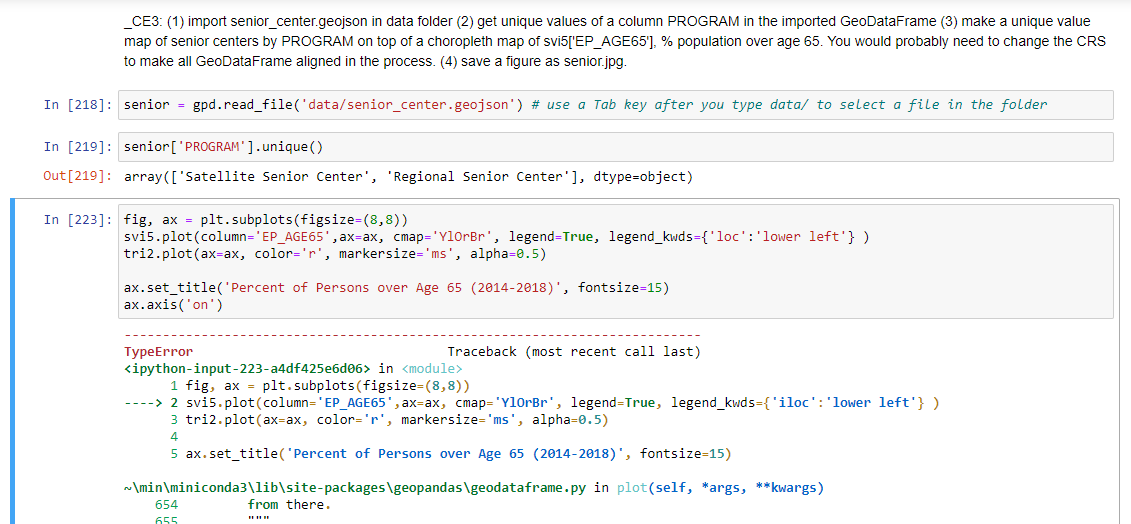Click the In [223] cell prompt

pyautogui.click(x=78, y=219)
